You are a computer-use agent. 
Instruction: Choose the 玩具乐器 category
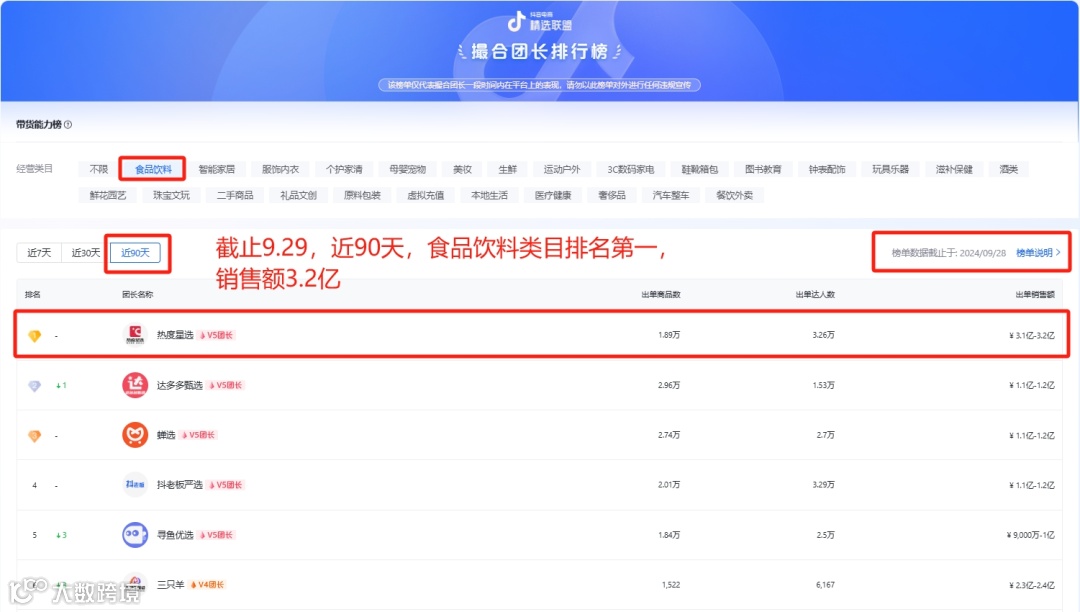click(890, 169)
